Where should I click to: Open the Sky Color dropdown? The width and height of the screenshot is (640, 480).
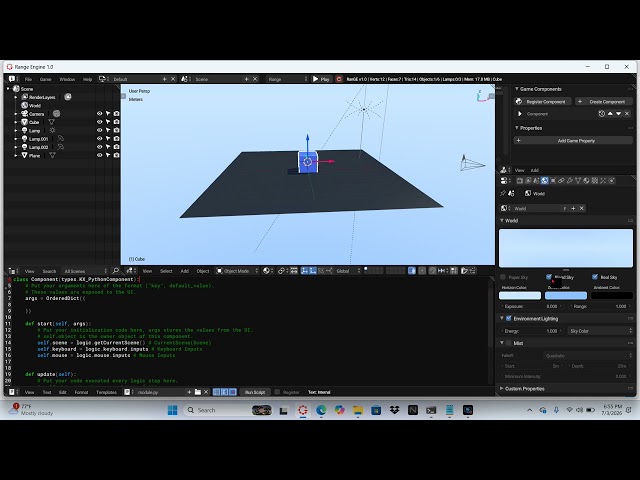pos(600,331)
